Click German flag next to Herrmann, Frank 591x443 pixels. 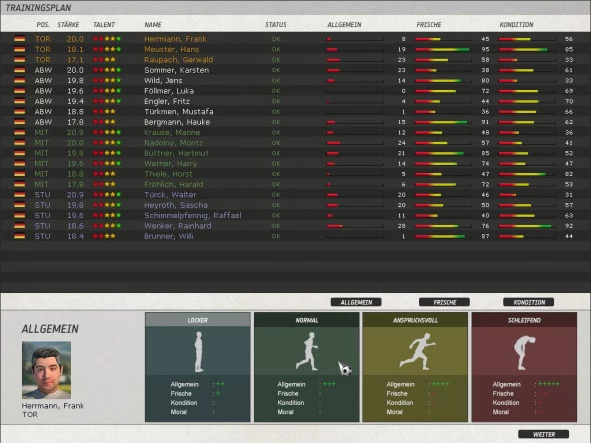tap(20, 39)
